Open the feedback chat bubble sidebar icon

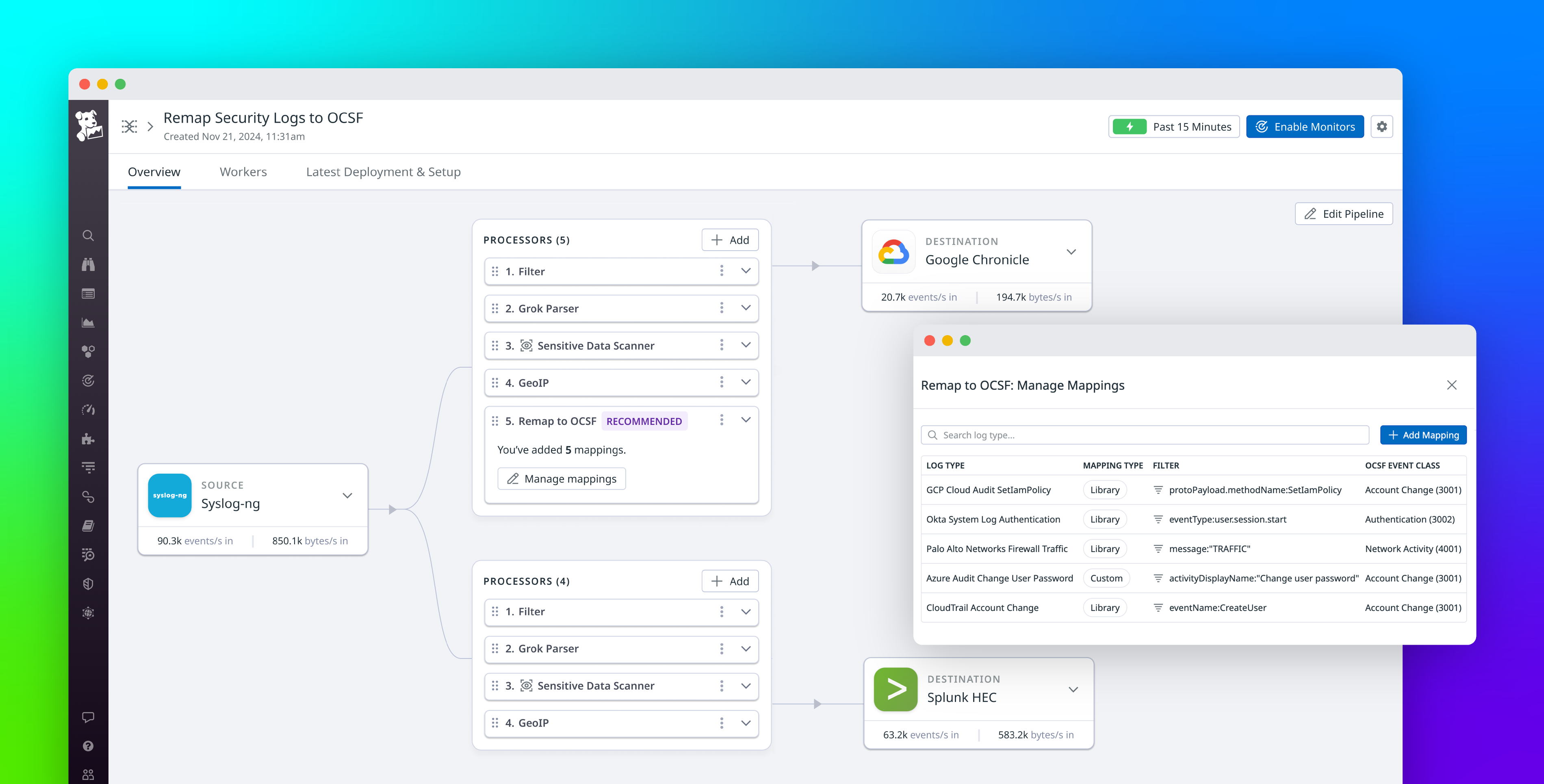pyautogui.click(x=88, y=717)
